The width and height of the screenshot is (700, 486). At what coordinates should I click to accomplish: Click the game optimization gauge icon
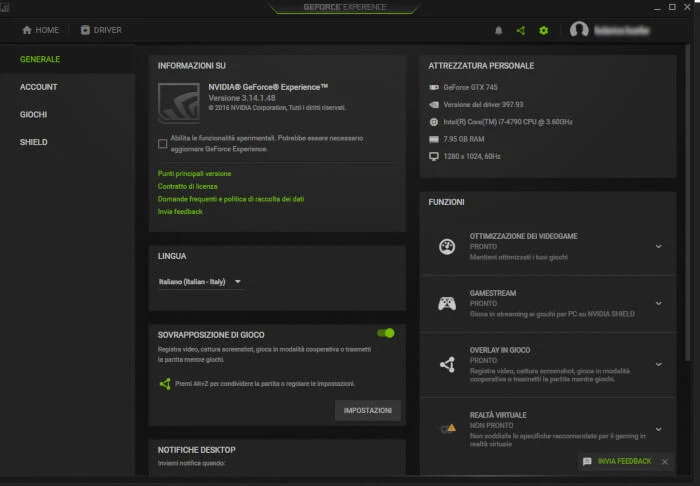[447, 246]
